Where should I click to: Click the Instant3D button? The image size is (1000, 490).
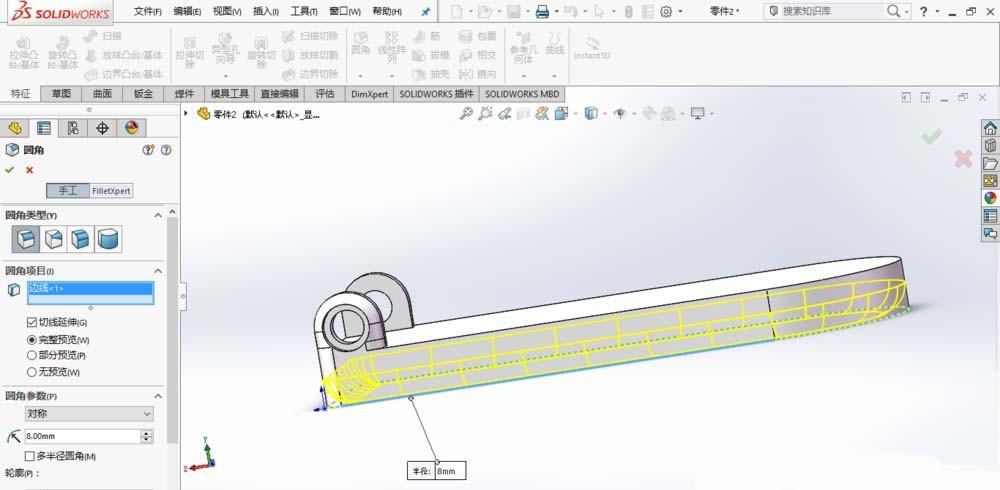592,48
